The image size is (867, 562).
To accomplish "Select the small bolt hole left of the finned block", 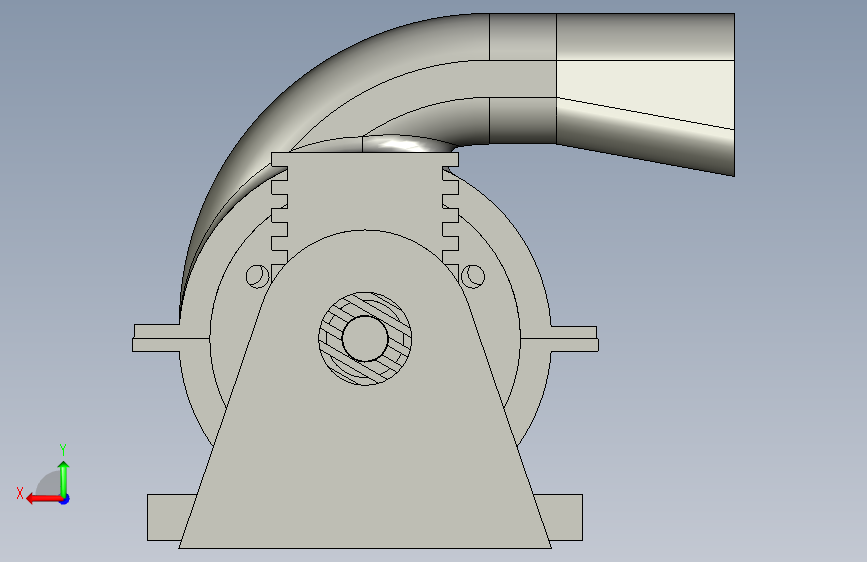I will tap(257, 276).
